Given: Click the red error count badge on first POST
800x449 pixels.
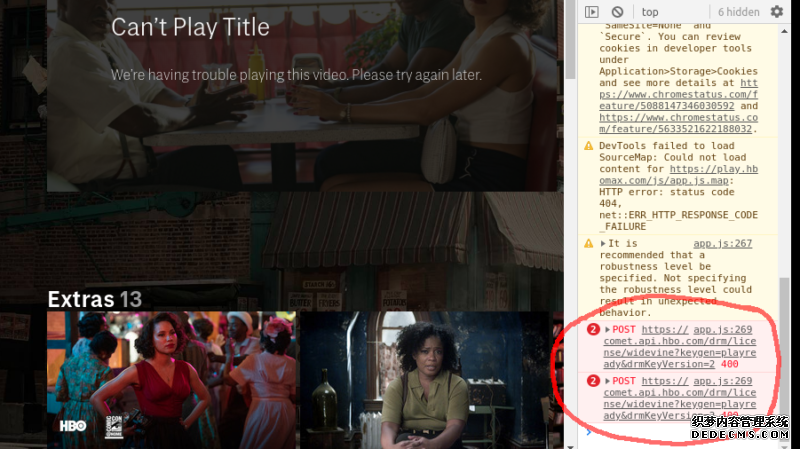Looking at the screenshot, I should click(x=593, y=330).
